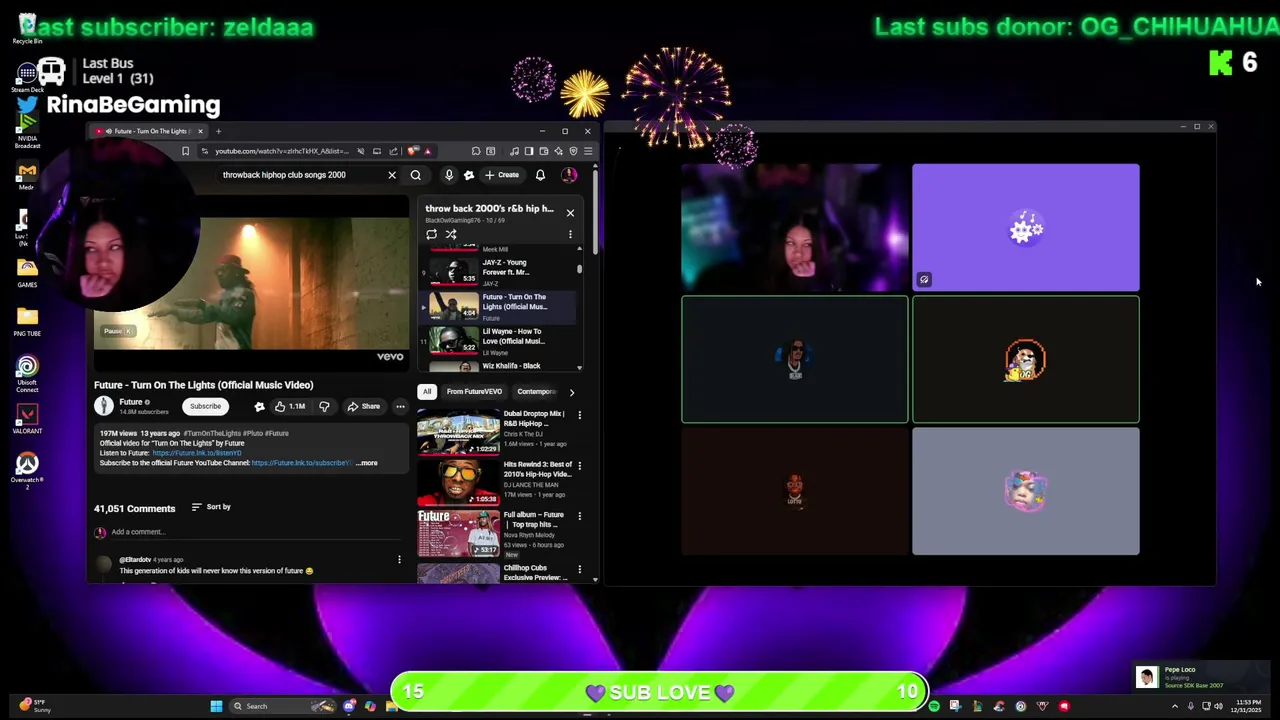Image resolution: width=1280 pixels, height=720 pixels.
Task: Open the NVIDIA app desktop icon
Action: 27,127
